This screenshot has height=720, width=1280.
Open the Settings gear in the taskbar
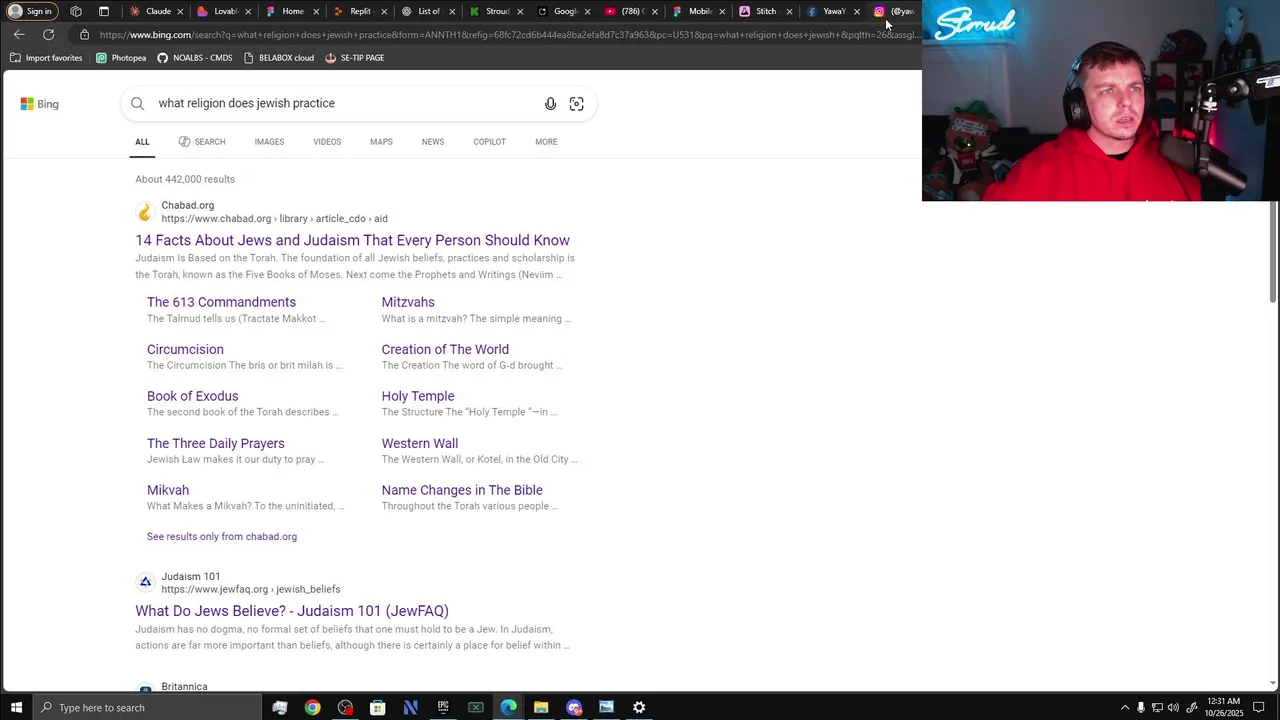(x=639, y=708)
